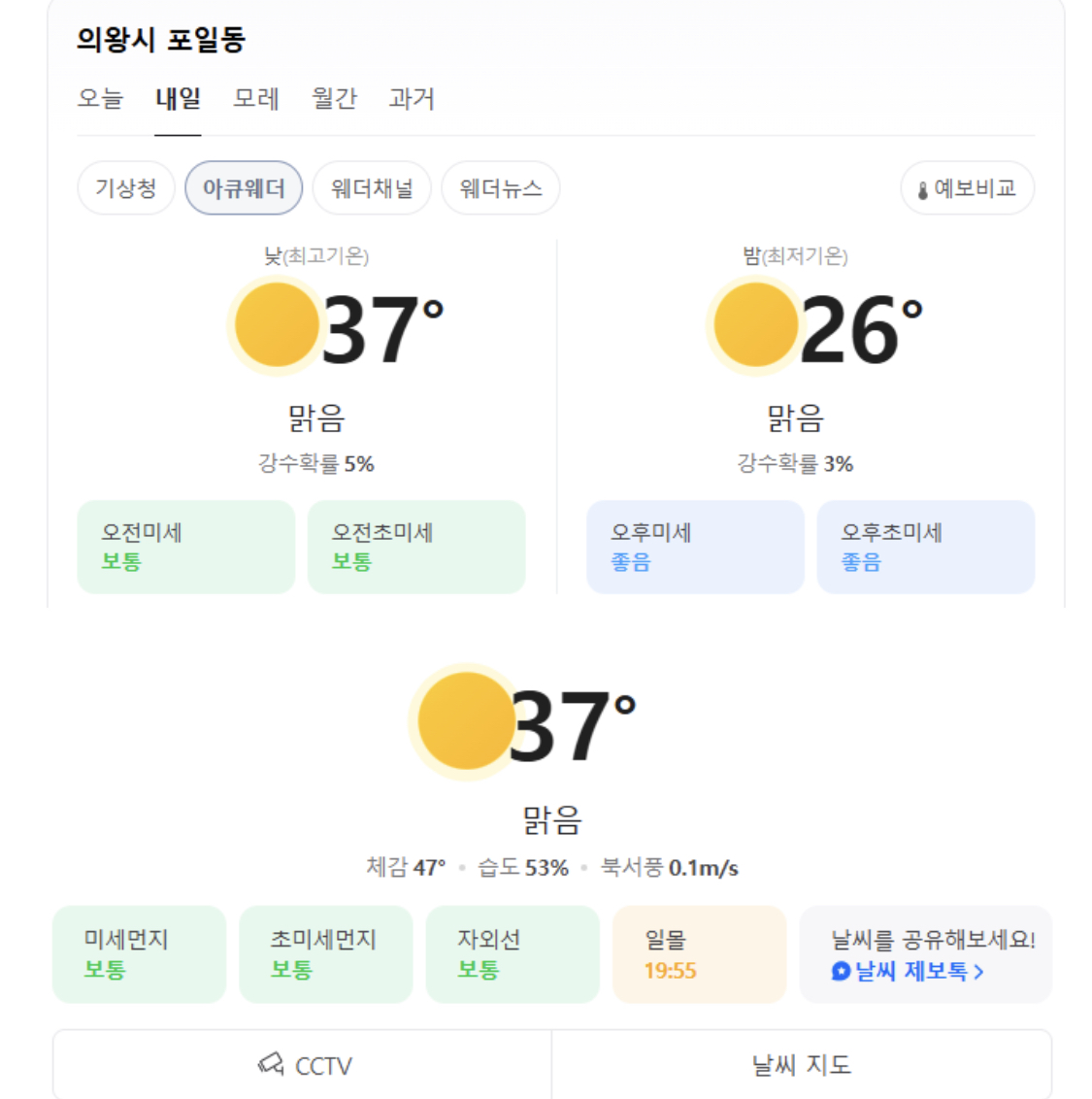Viewport: 1092px width, 1099px height.
Task: Select the 기상청 forecast provider
Action: (x=125, y=188)
